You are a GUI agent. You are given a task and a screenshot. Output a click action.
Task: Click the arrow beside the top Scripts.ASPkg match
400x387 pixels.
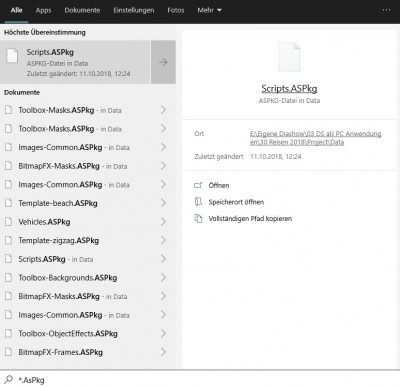coord(163,62)
